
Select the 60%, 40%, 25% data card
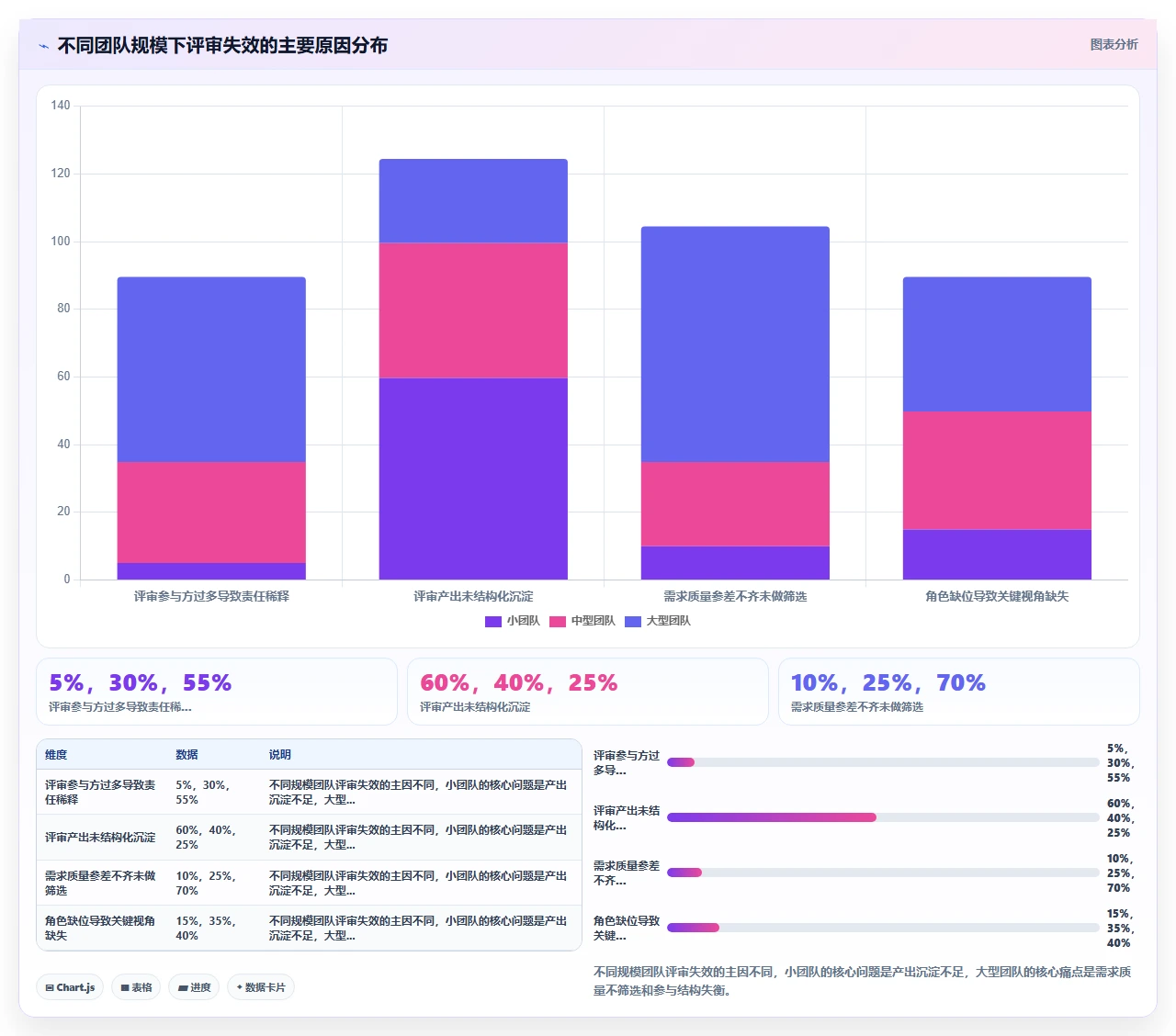[x=588, y=692]
